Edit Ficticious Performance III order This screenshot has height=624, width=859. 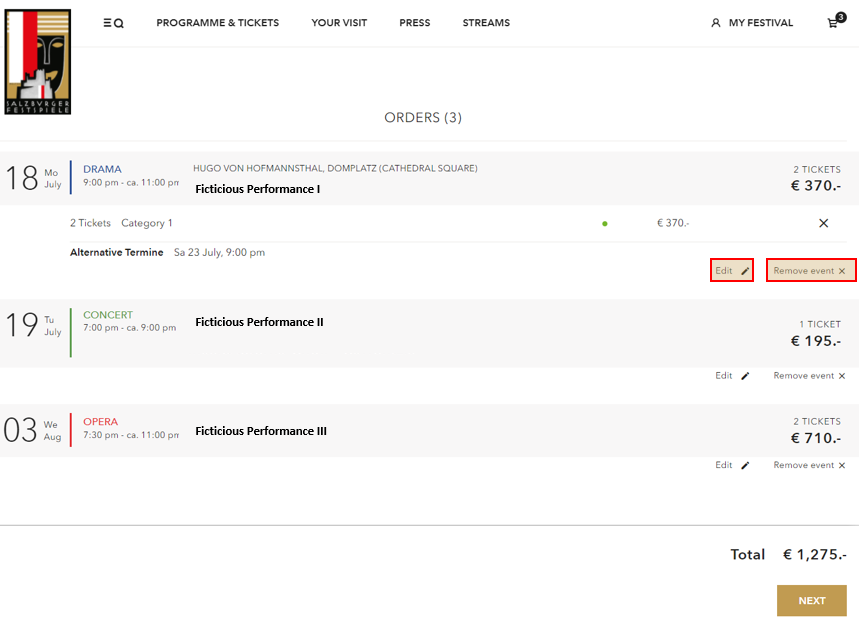coord(732,465)
